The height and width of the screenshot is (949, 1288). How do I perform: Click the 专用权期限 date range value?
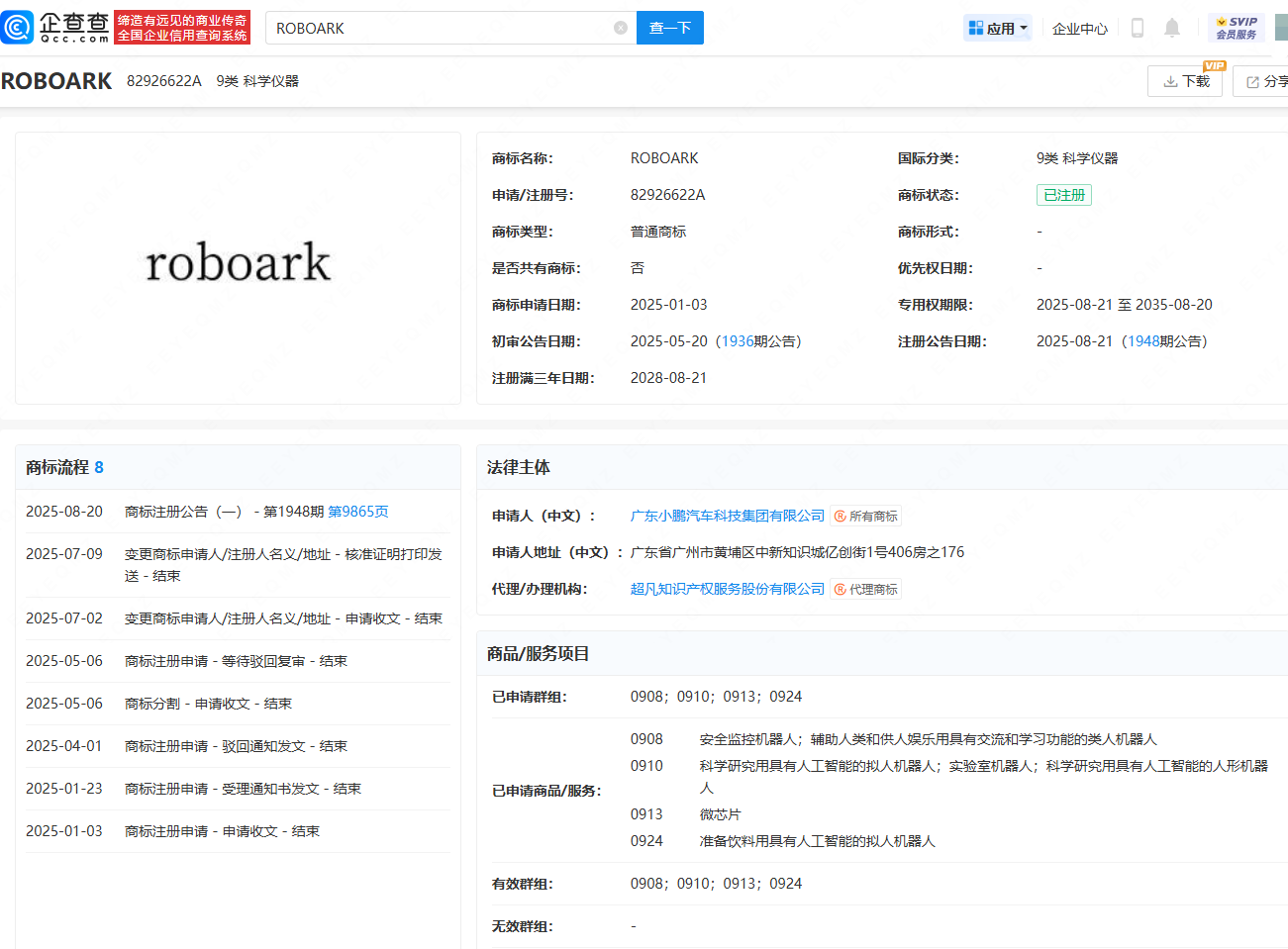(x=1125, y=305)
